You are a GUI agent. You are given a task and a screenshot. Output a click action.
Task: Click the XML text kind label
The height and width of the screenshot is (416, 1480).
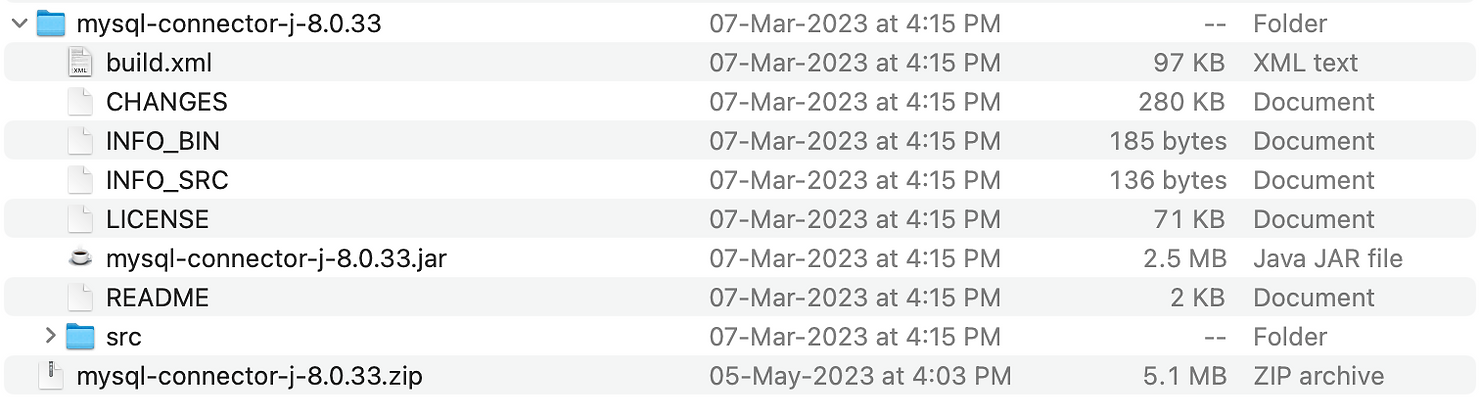(1305, 63)
